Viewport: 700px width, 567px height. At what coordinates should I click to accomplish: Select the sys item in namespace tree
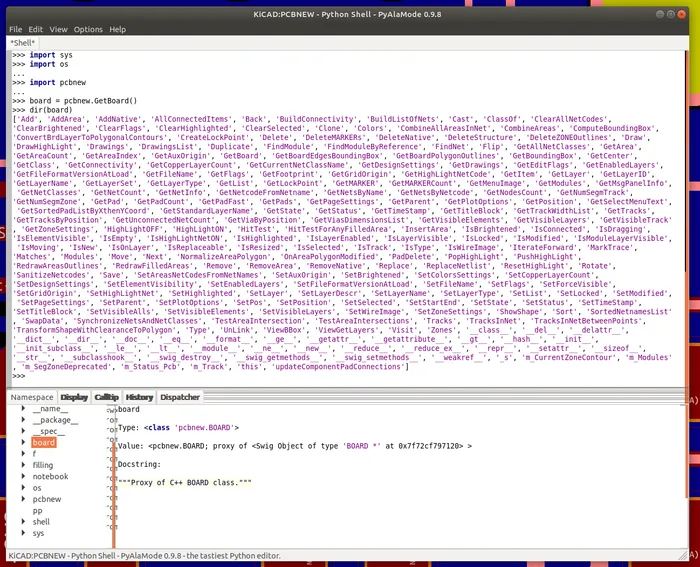click(x=38, y=534)
